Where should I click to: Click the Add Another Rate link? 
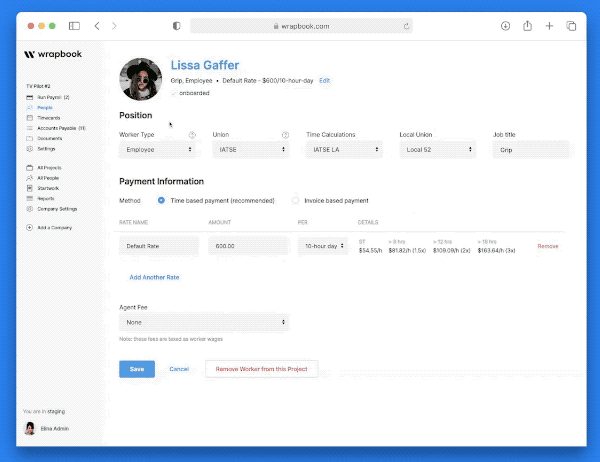click(154, 277)
